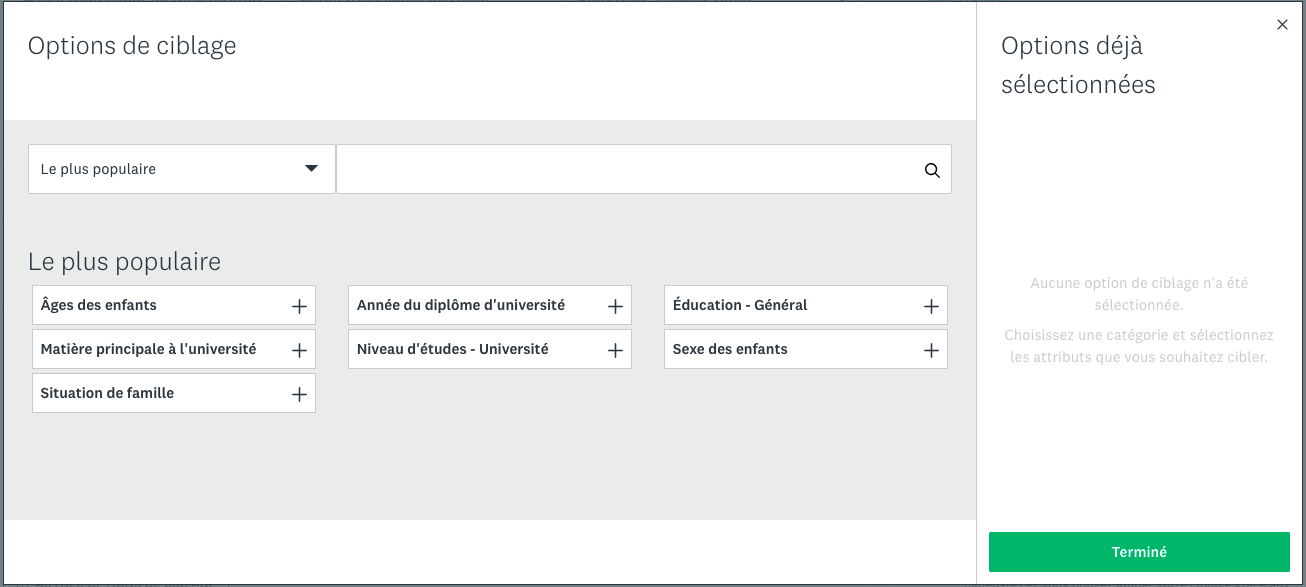Click plus icon beside Situation de famille
This screenshot has width=1306, height=587.
pos(298,394)
